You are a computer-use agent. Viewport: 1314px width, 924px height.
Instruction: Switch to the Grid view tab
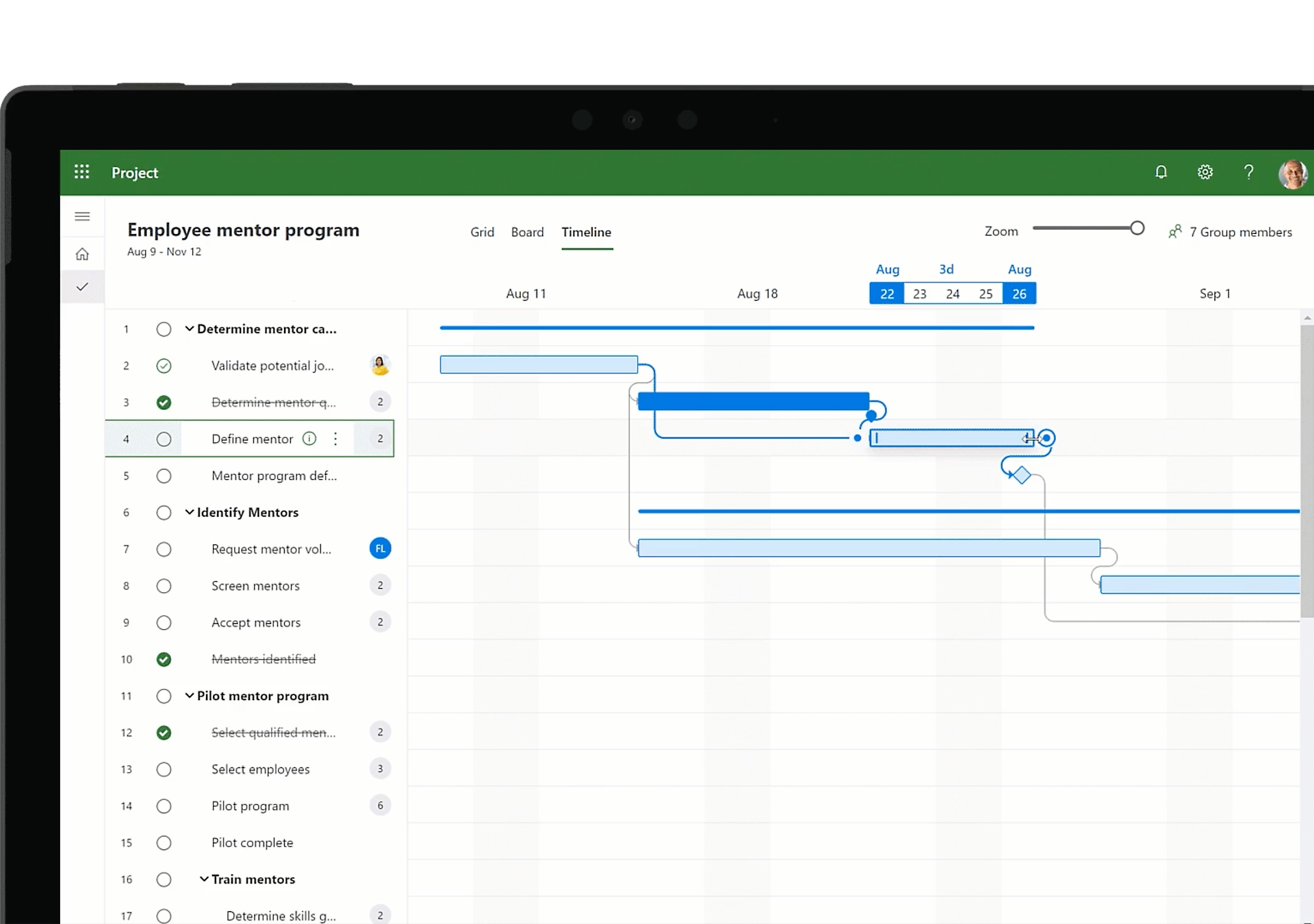(x=482, y=232)
